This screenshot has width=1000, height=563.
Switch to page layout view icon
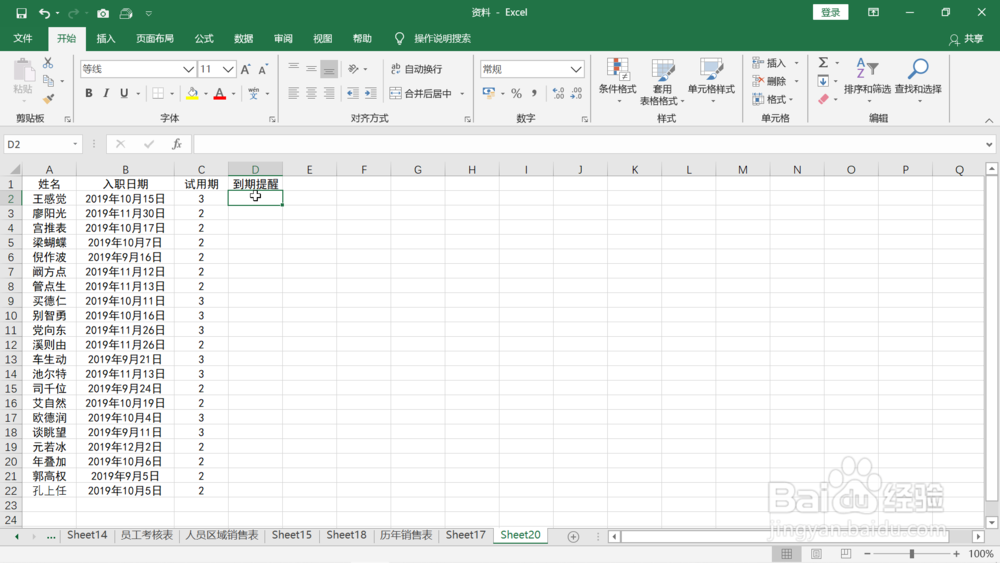tap(816, 553)
